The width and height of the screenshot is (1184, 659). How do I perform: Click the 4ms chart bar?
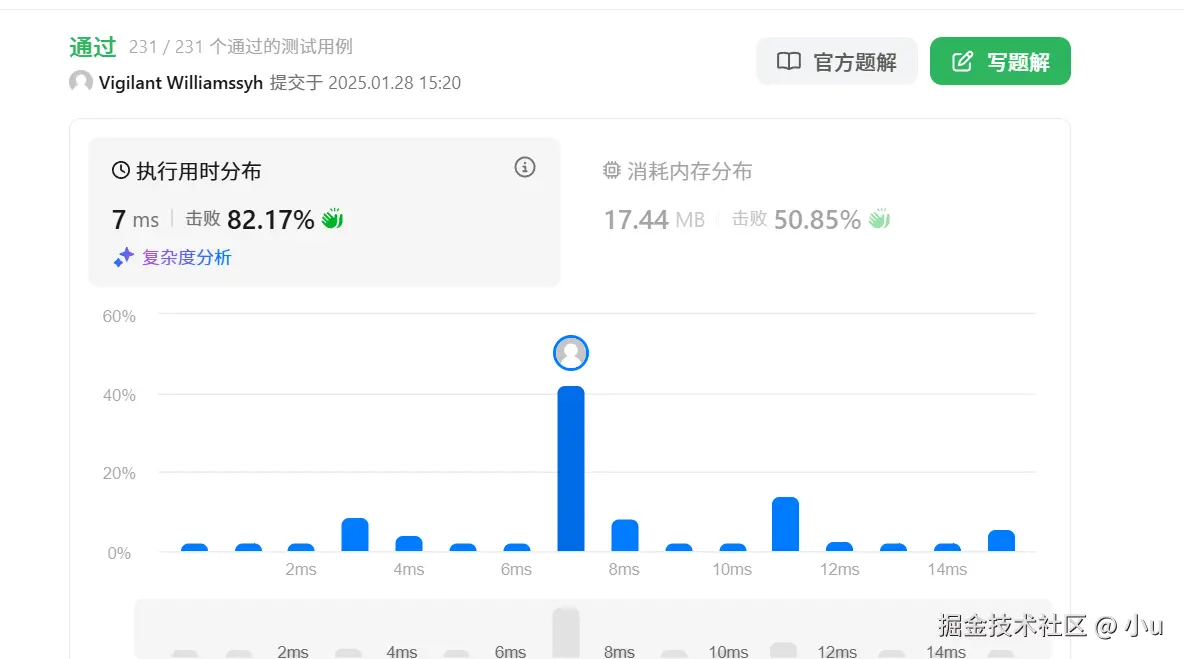[409, 544]
